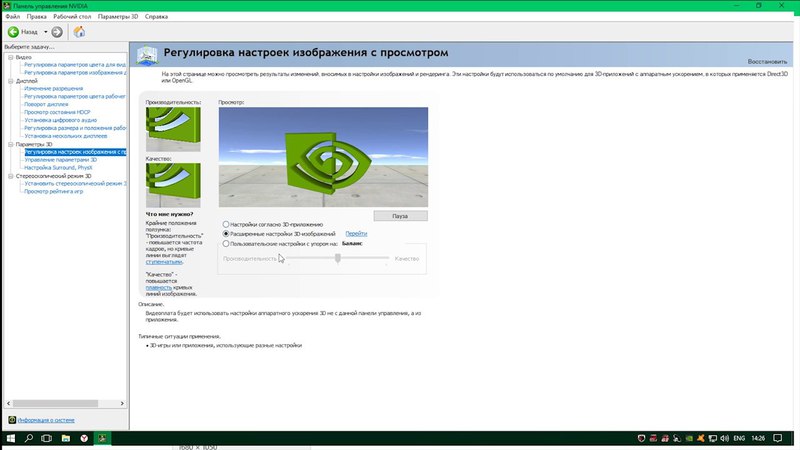The image size is (800, 450).
Task: Open 'Установка нескольких дисплеев' task
Action: pos(66,136)
